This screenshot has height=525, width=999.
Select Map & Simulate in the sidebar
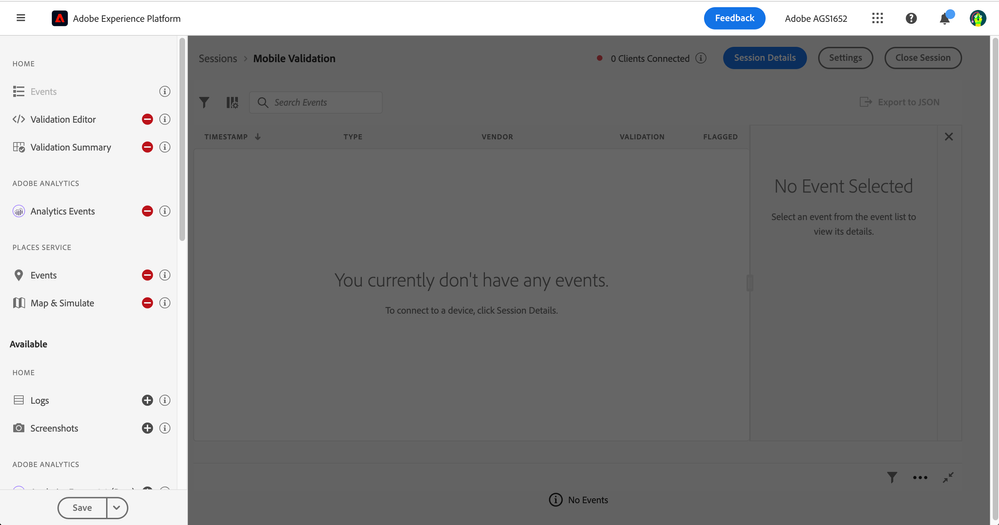(x=62, y=303)
